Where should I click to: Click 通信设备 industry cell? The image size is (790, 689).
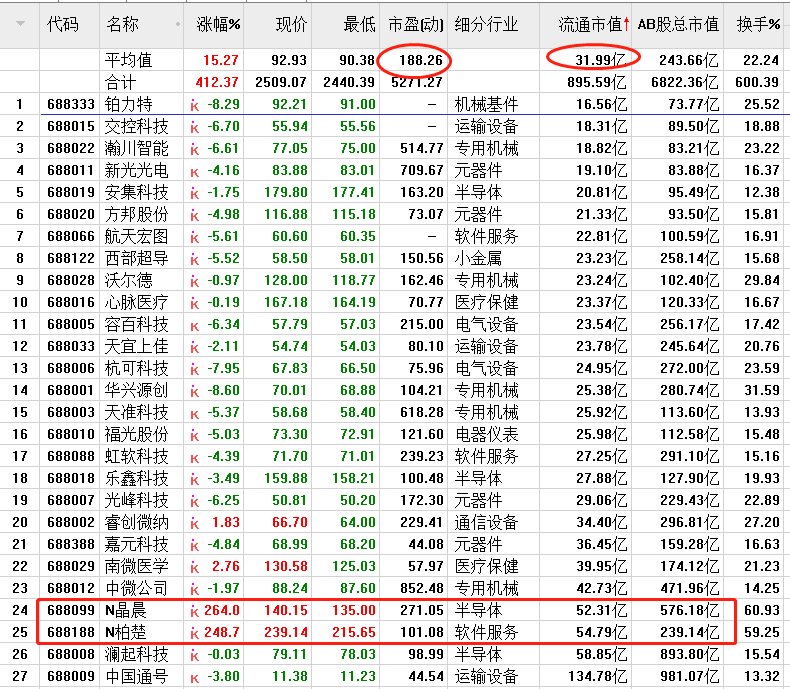click(486, 522)
